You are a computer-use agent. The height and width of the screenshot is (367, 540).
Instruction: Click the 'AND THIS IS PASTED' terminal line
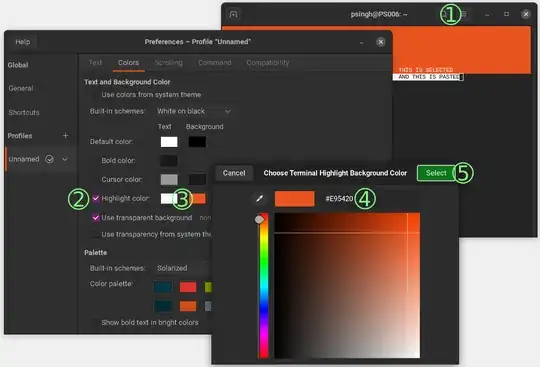(429, 77)
